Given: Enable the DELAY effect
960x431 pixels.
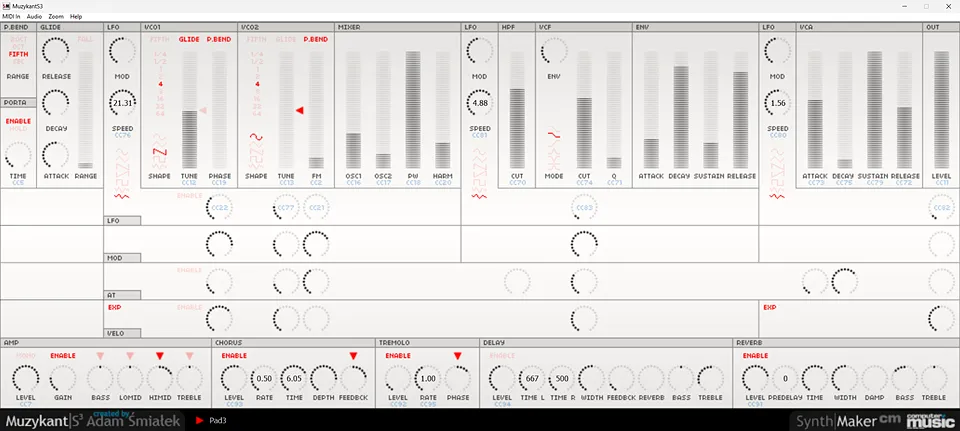Looking at the screenshot, I should [x=502, y=356].
